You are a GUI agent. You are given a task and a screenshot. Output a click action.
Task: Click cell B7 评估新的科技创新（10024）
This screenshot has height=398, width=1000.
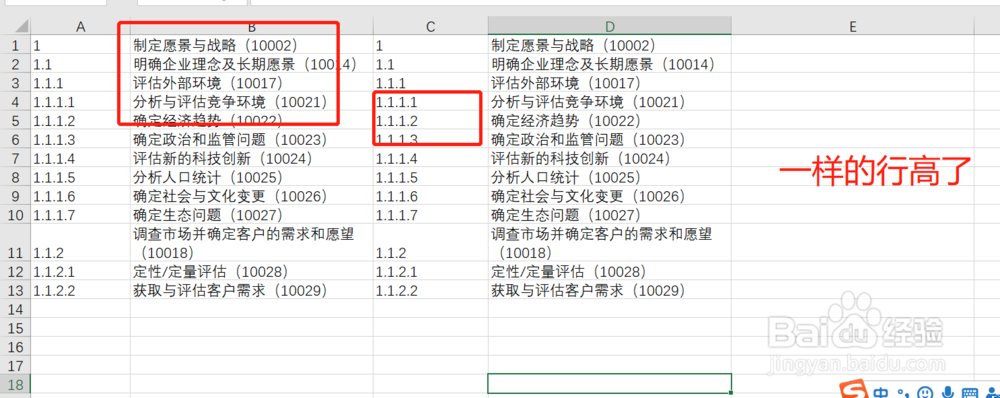pyautogui.click(x=252, y=158)
